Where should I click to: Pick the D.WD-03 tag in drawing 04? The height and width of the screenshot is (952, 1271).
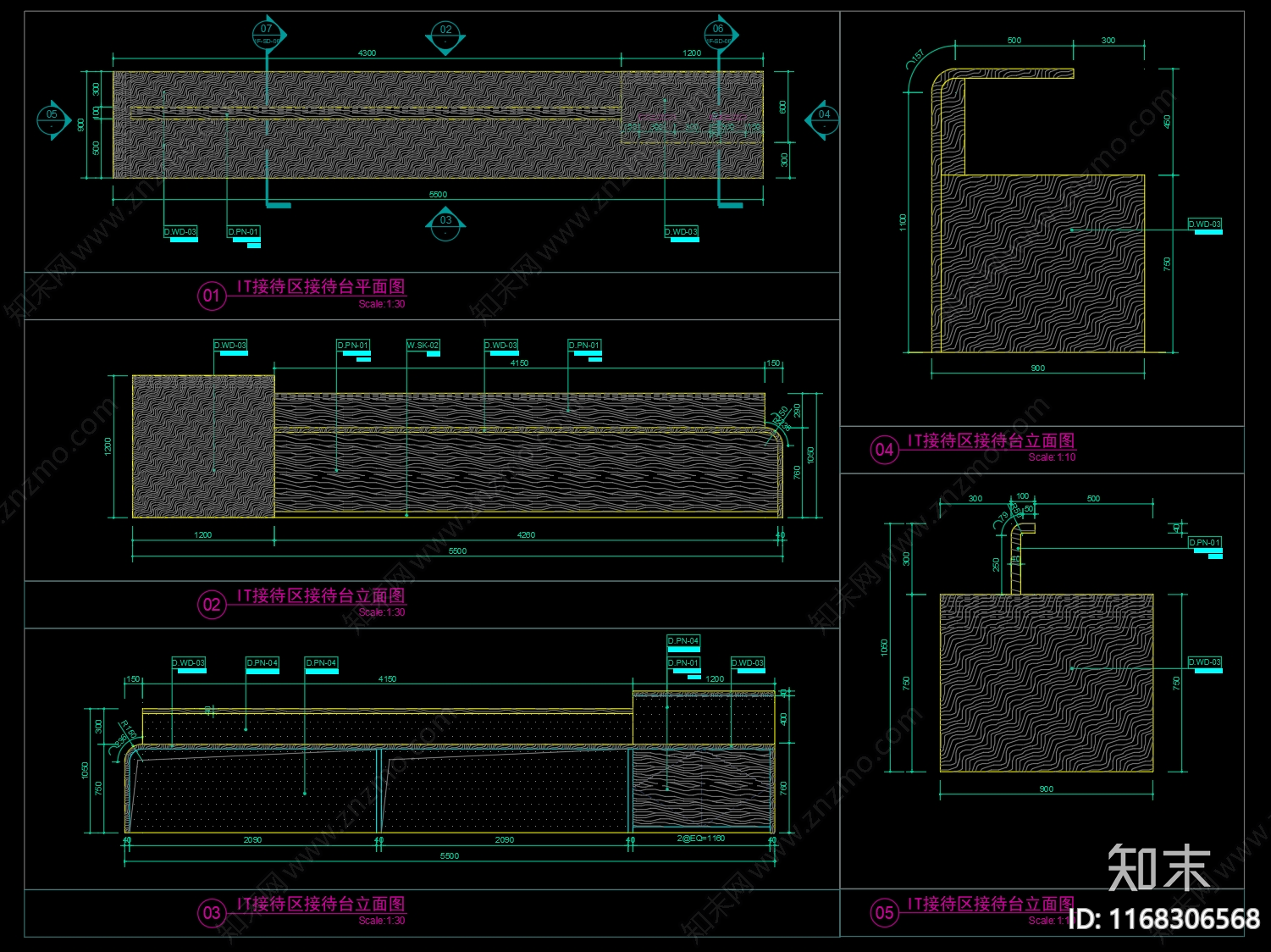click(x=1205, y=224)
